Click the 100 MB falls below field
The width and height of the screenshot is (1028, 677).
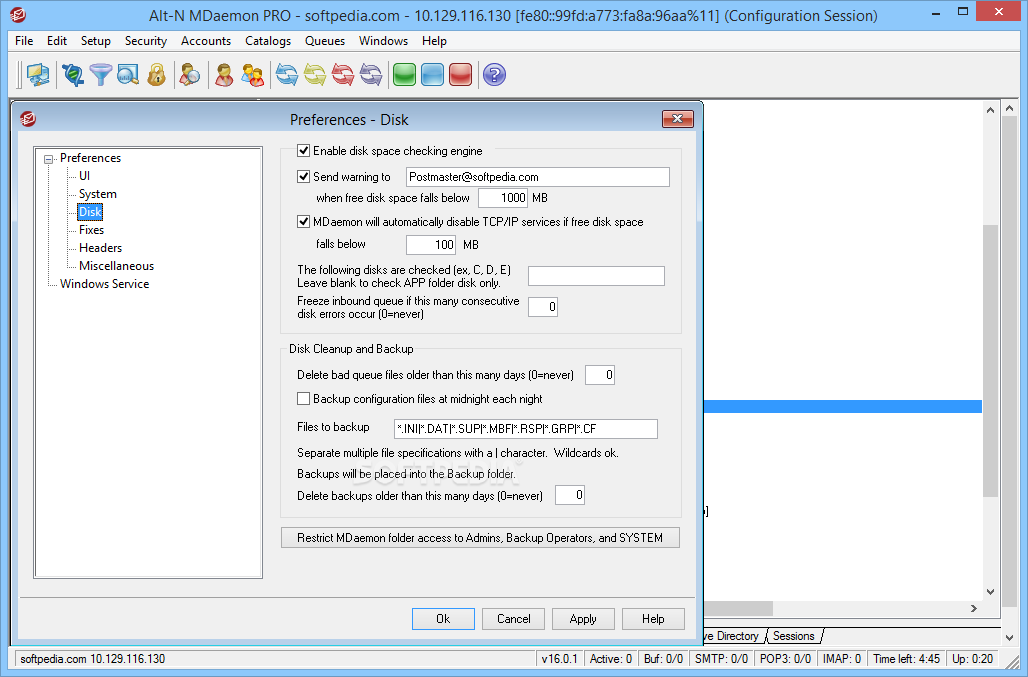coord(431,244)
